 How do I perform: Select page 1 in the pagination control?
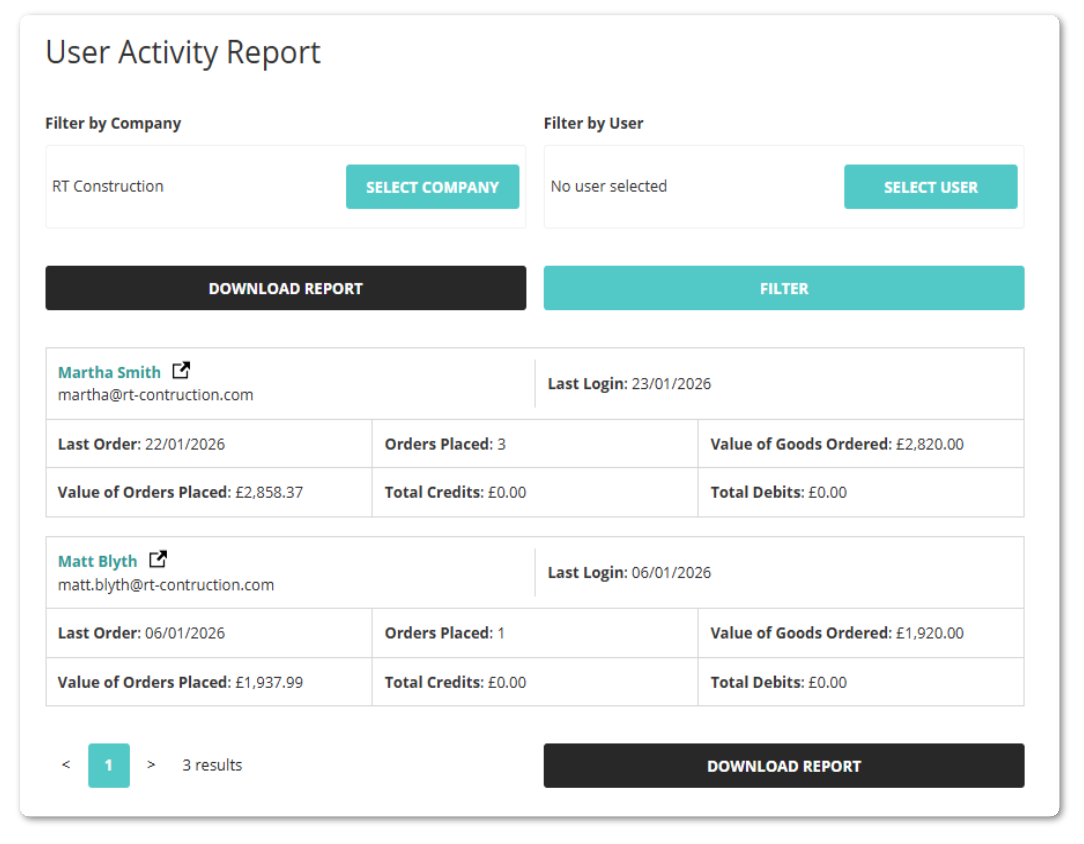click(108, 765)
